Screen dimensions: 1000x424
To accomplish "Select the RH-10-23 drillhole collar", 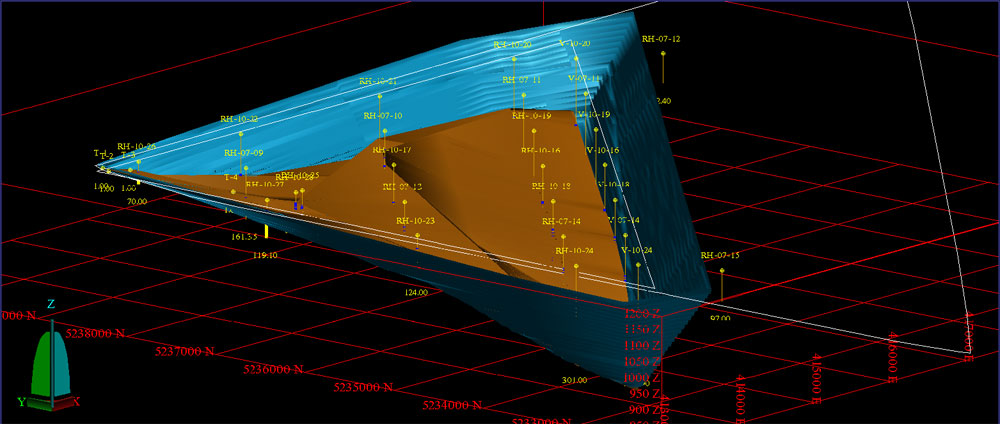I will [x=415, y=221].
